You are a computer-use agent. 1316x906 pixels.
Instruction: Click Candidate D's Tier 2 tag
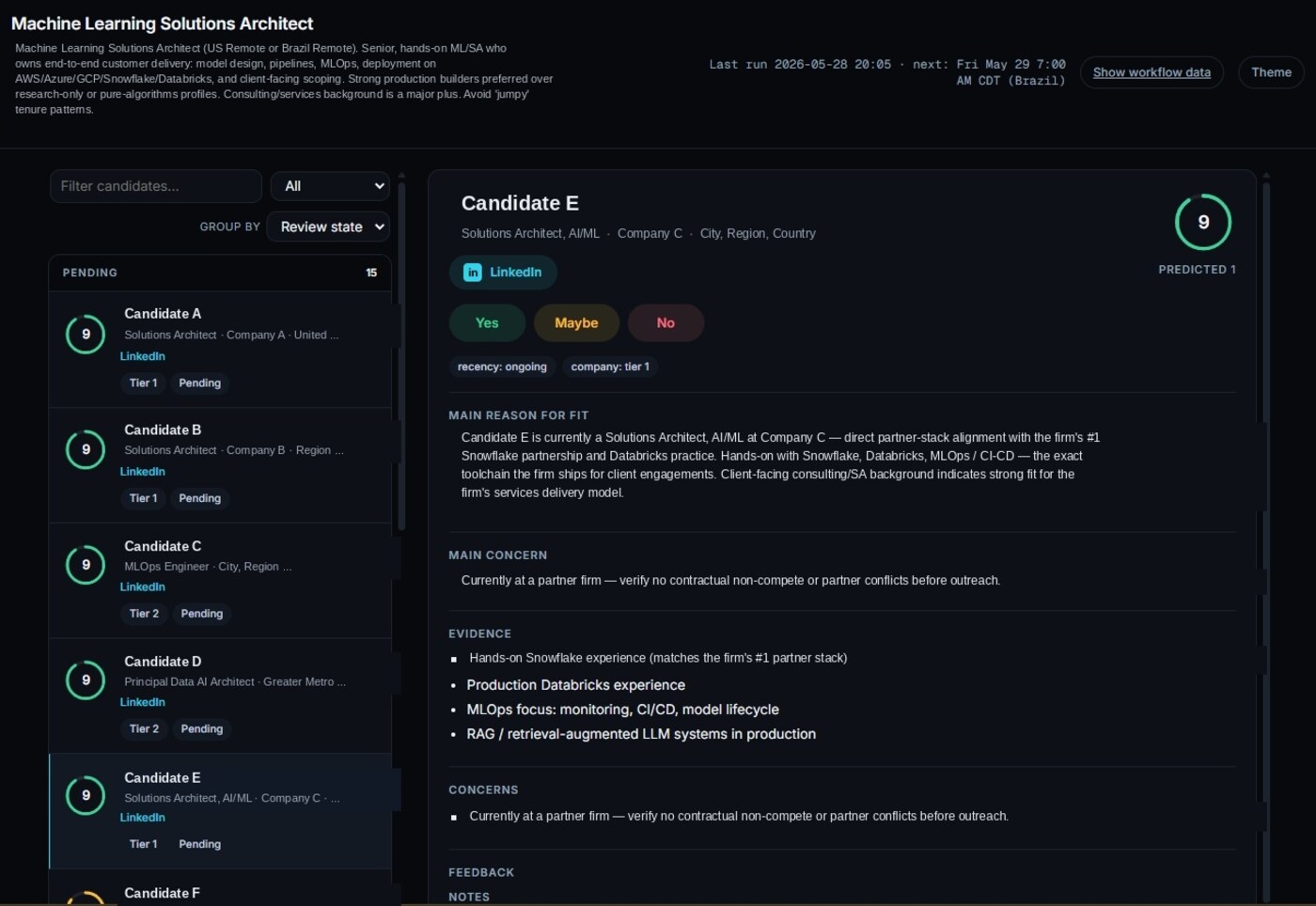click(144, 728)
